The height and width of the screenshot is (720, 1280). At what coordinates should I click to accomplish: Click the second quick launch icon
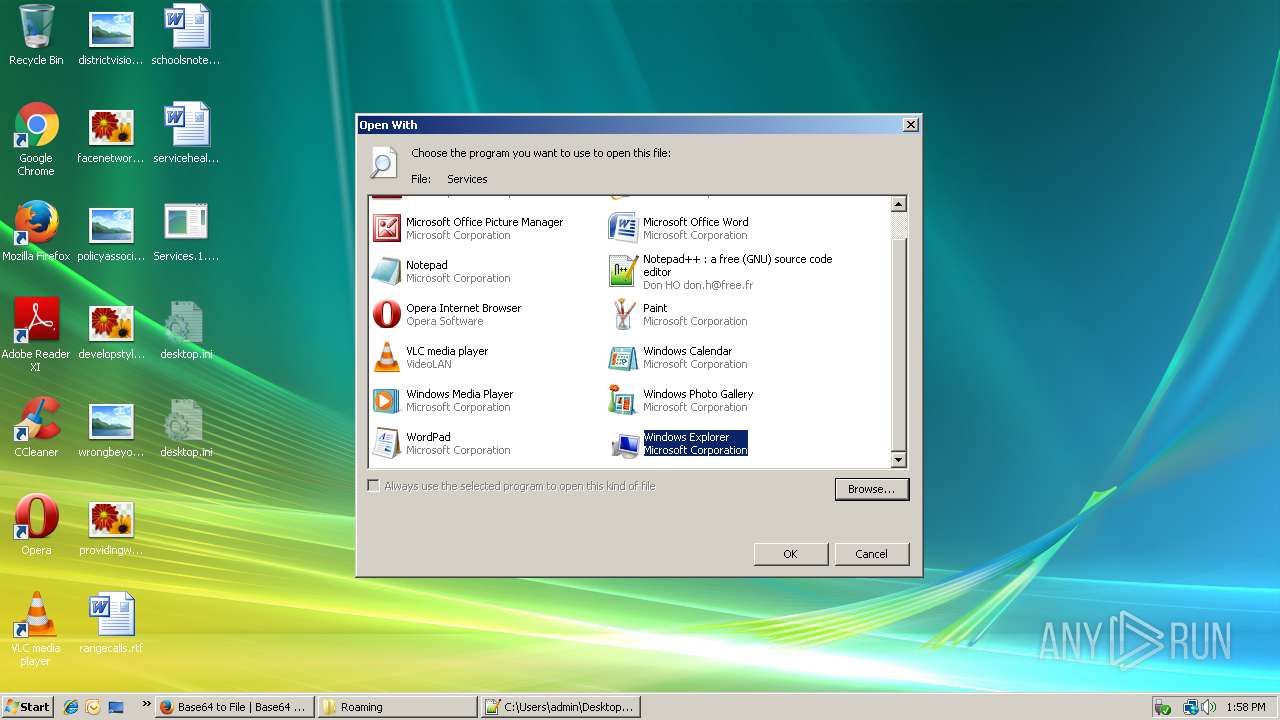(x=93, y=707)
